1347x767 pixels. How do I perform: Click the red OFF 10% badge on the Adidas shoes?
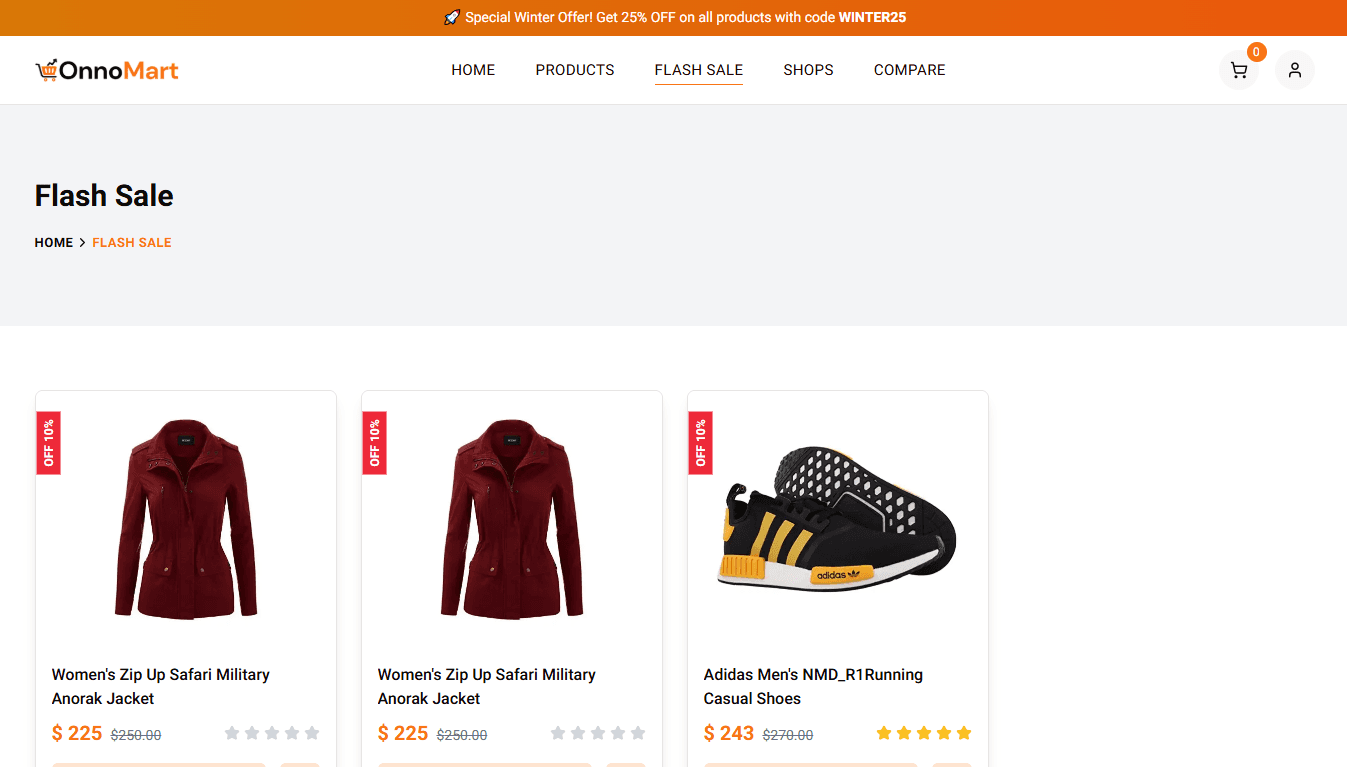tap(700, 442)
